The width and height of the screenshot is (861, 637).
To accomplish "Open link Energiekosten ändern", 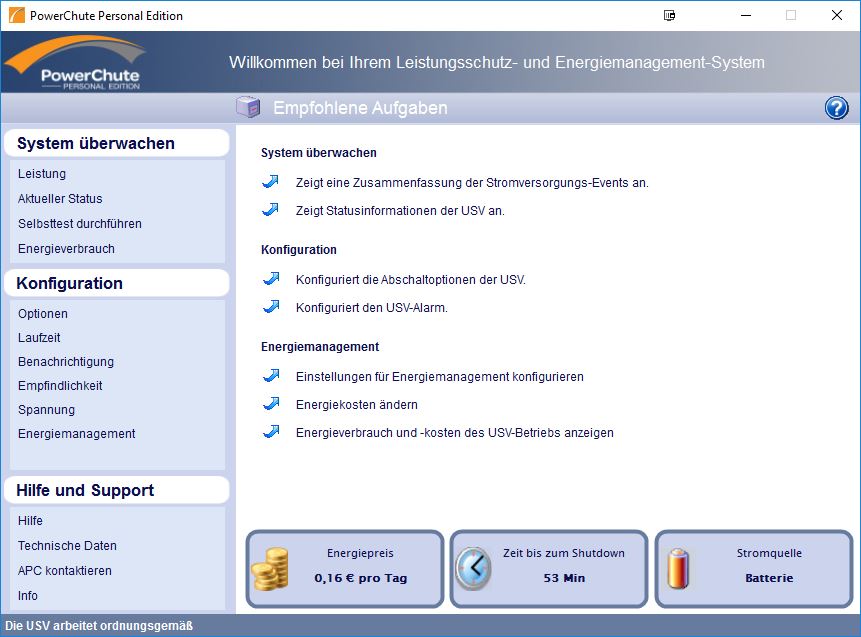I will coord(357,405).
